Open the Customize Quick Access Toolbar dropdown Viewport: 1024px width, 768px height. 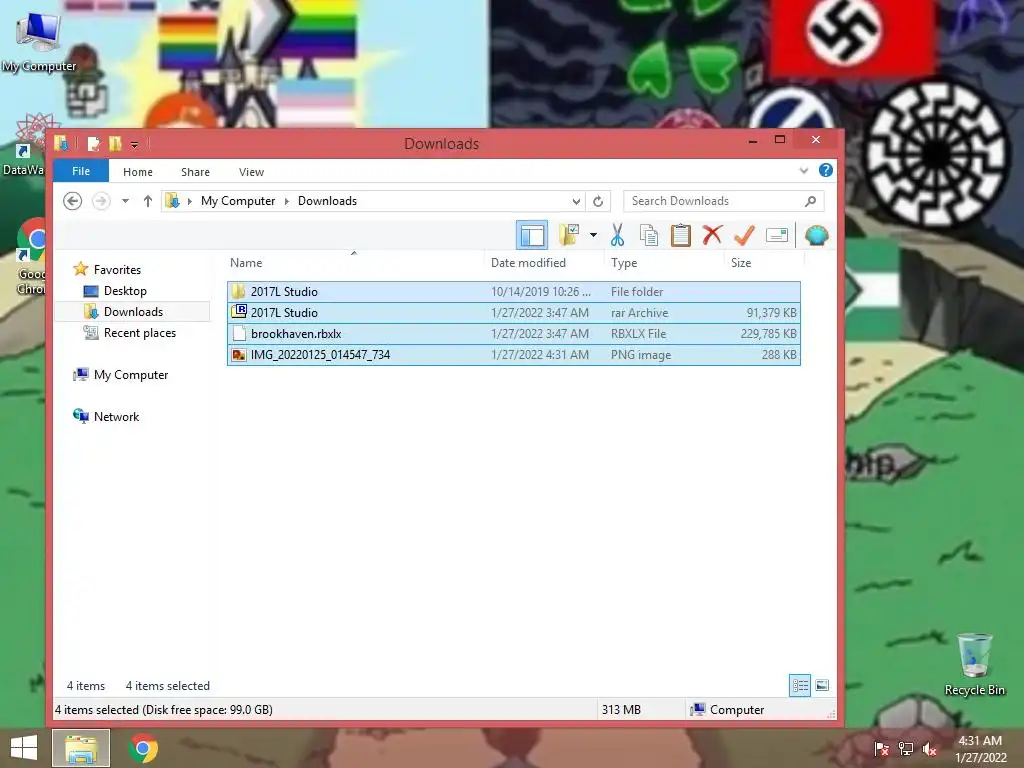point(134,144)
